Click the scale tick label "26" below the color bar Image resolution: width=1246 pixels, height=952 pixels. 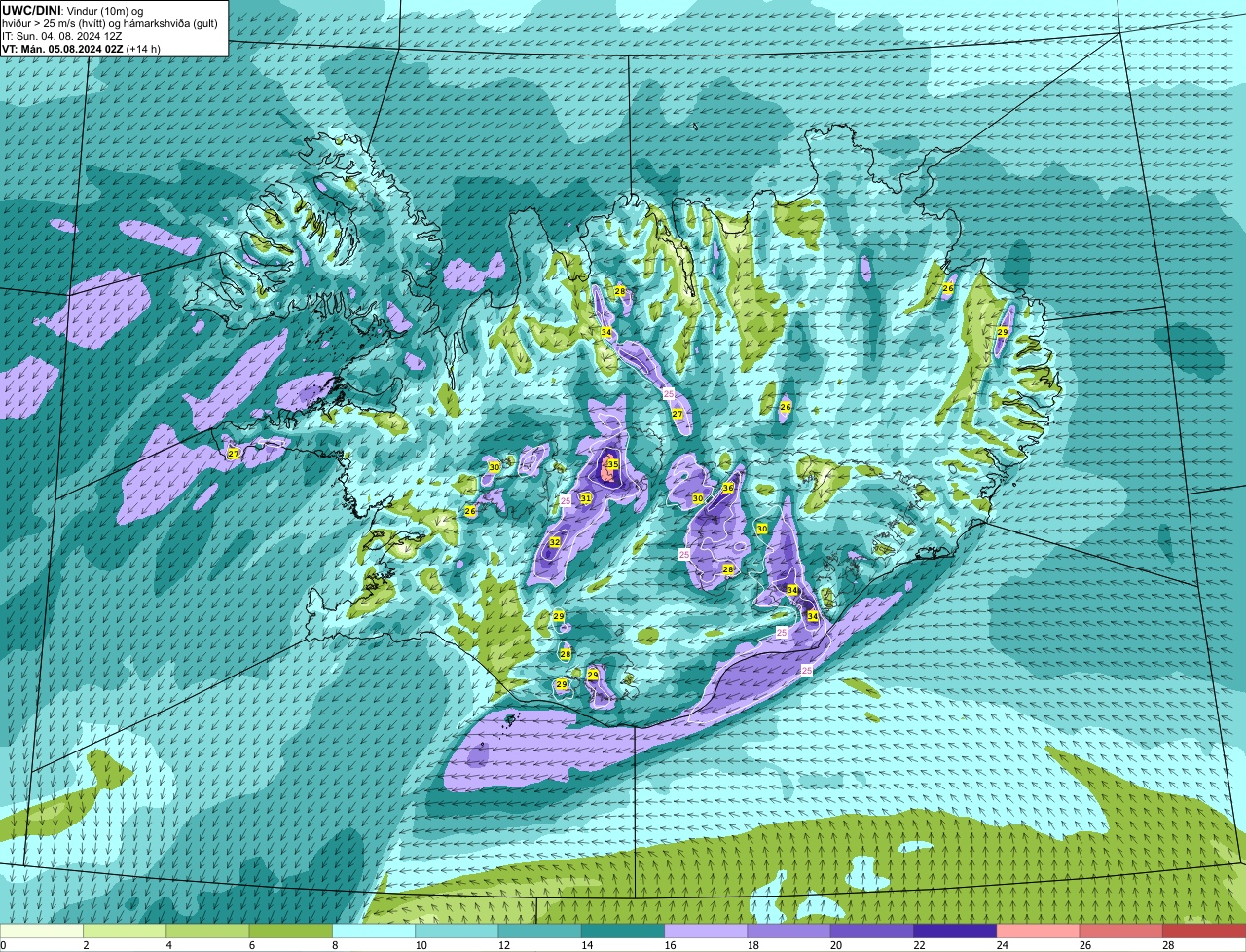pyautogui.click(x=1084, y=945)
